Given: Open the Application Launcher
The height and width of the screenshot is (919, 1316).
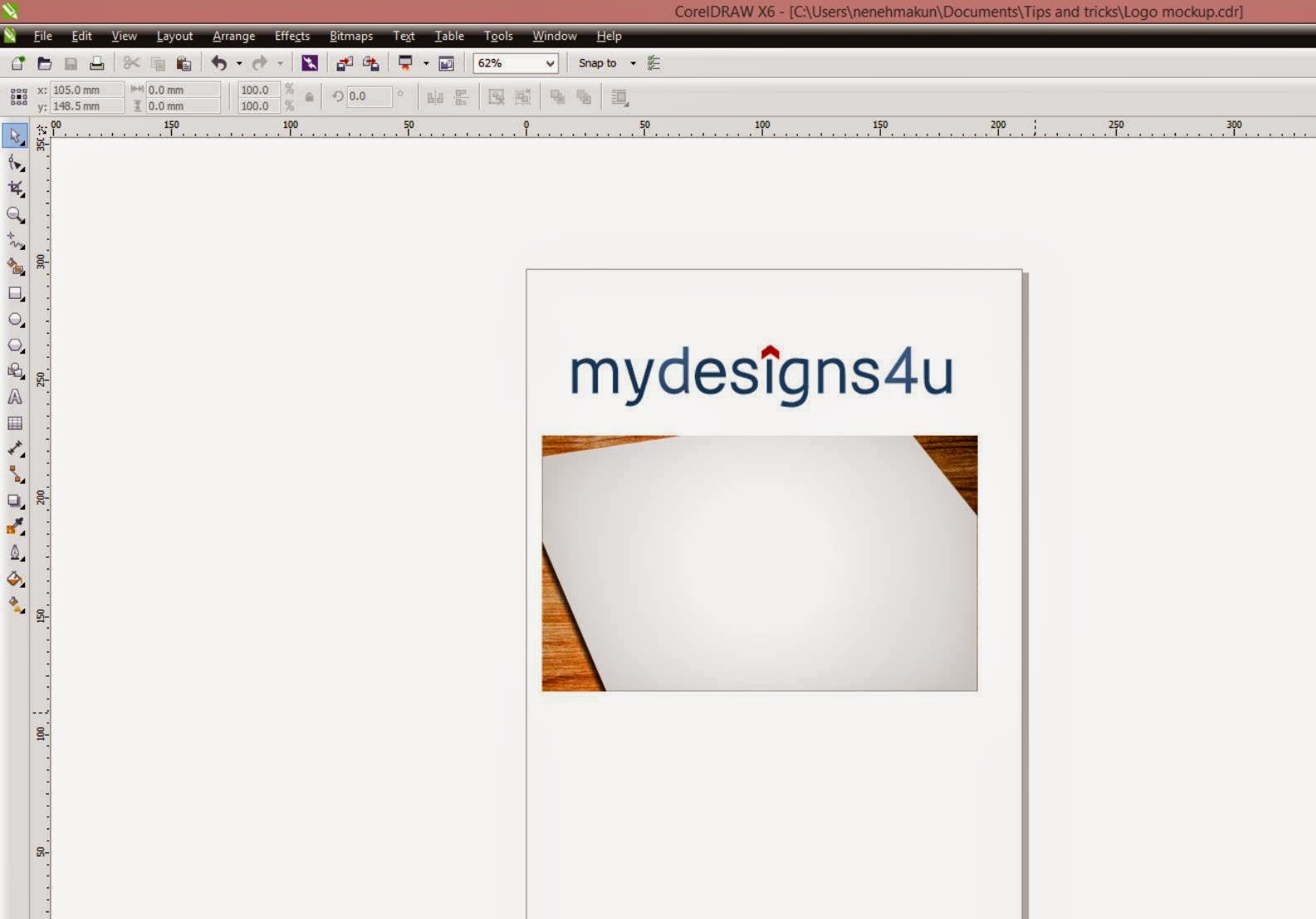Looking at the screenshot, I should (x=405, y=63).
